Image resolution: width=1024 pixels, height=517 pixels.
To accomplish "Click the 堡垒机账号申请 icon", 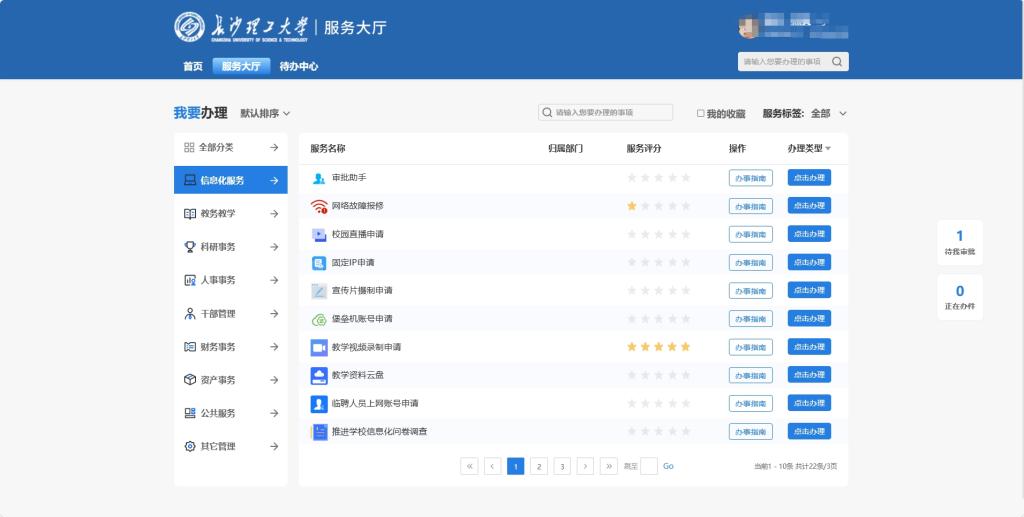I will coord(319,319).
